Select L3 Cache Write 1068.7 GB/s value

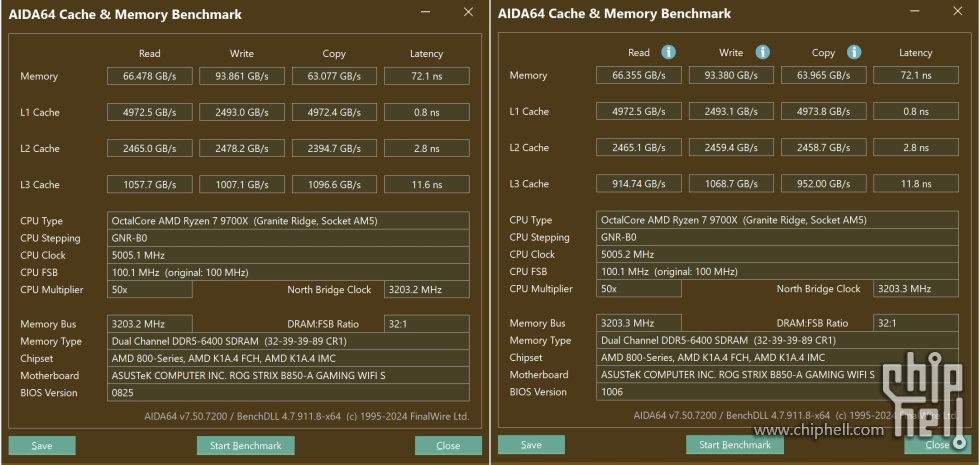click(x=731, y=184)
